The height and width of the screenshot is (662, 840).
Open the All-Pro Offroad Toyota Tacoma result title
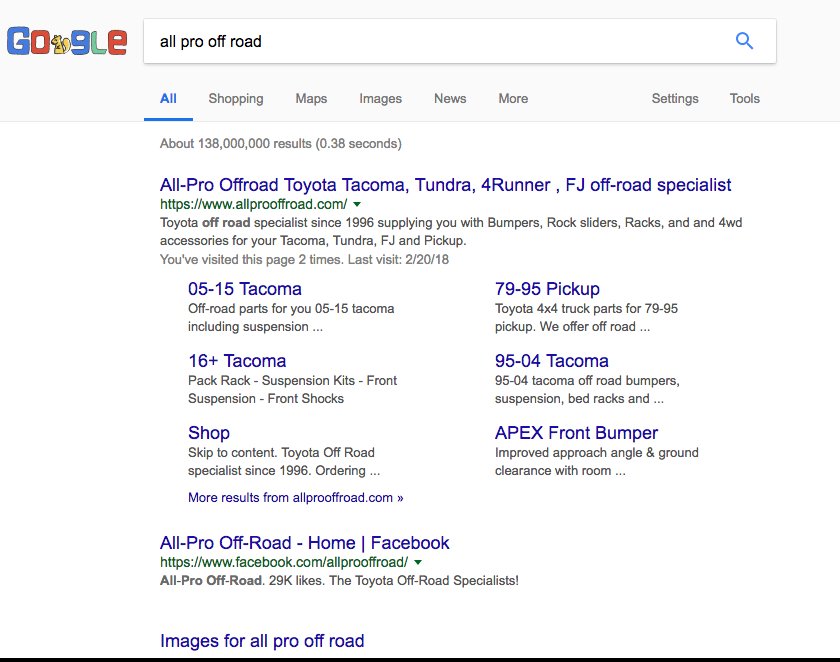coord(445,185)
